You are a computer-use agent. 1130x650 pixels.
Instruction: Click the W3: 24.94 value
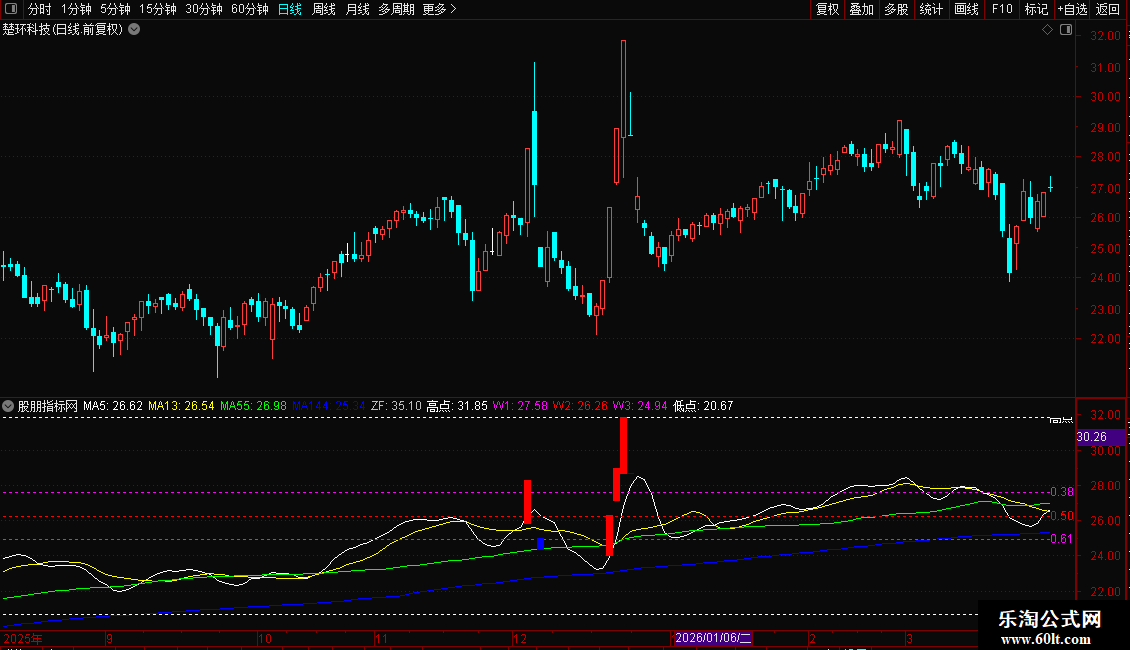640,406
